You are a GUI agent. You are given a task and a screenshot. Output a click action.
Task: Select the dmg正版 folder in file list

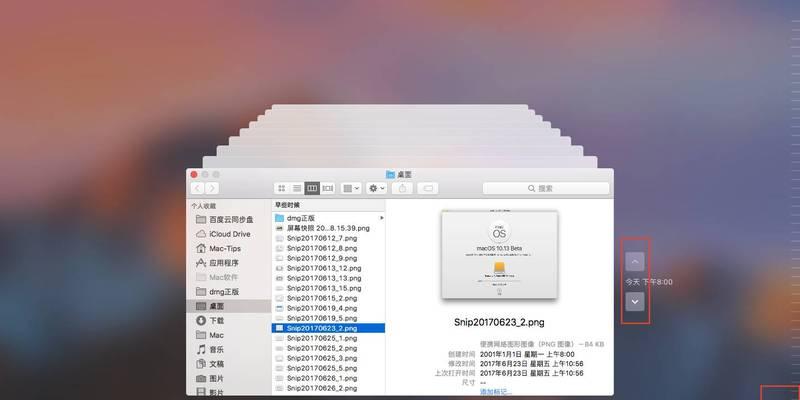point(329,218)
